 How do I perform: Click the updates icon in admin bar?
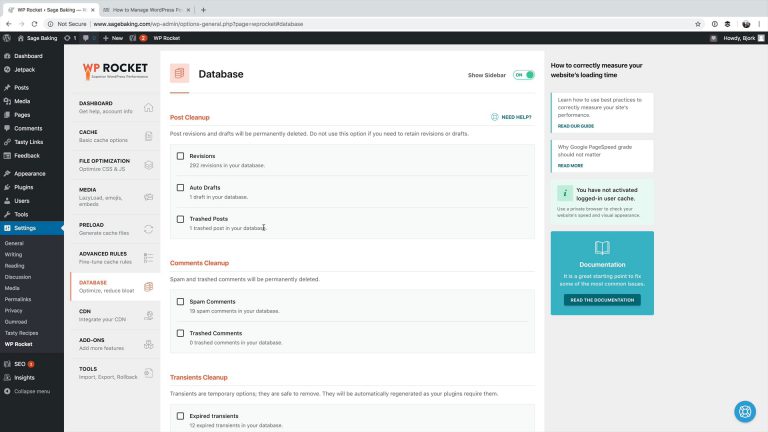click(x=68, y=38)
